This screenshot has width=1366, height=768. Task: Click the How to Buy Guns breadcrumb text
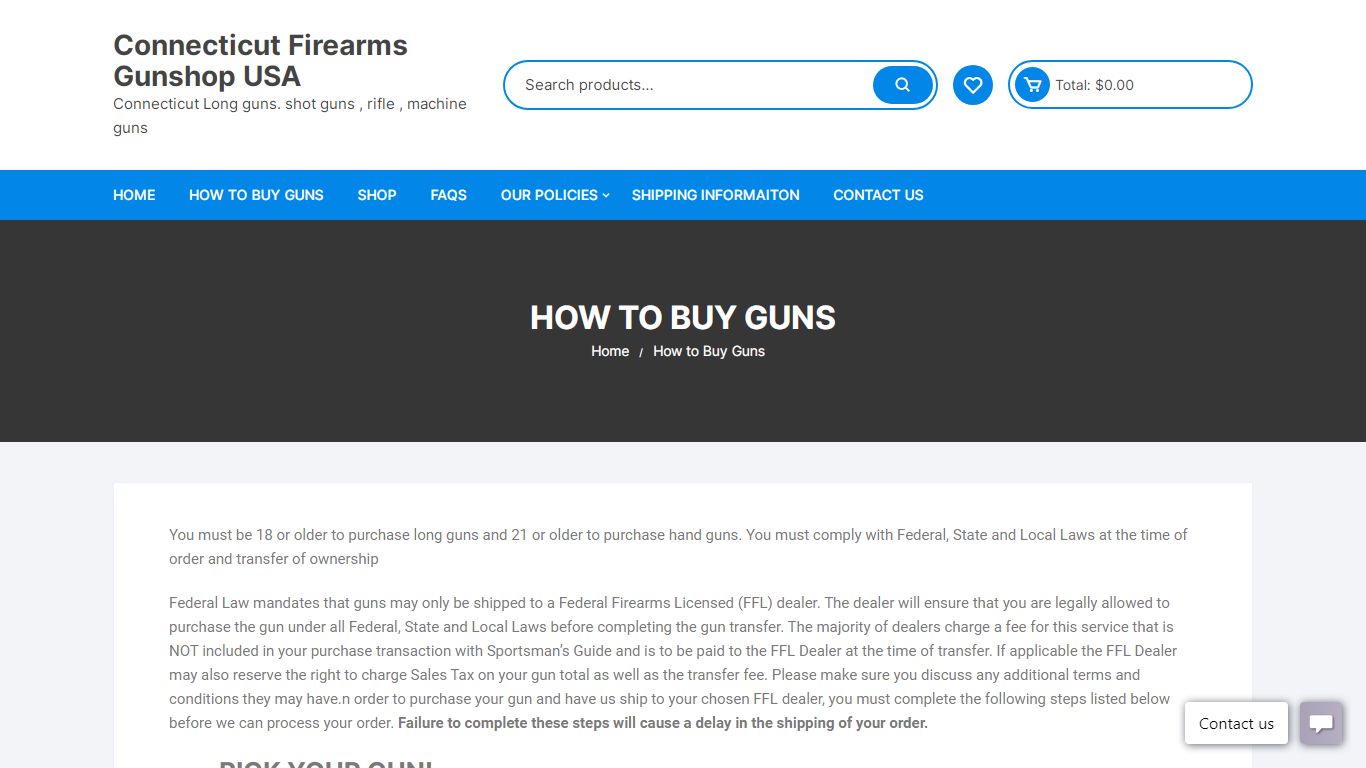coord(709,351)
